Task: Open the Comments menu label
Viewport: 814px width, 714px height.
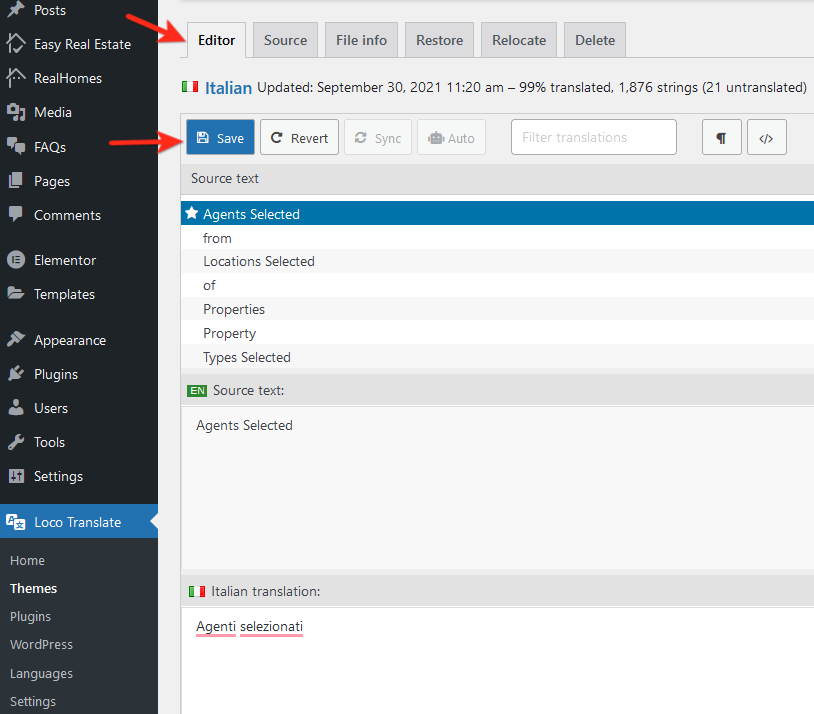Action: 67,215
